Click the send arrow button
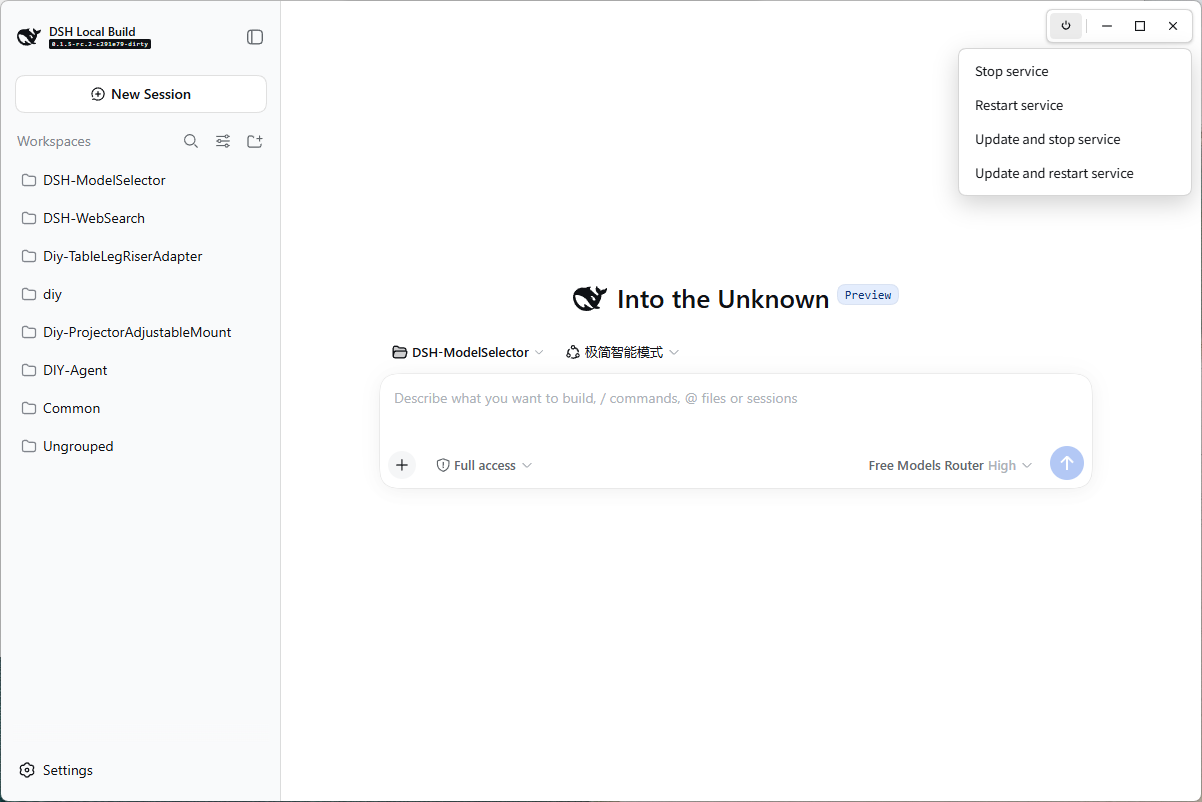 pyautogui.click(x=1066, y=463)
